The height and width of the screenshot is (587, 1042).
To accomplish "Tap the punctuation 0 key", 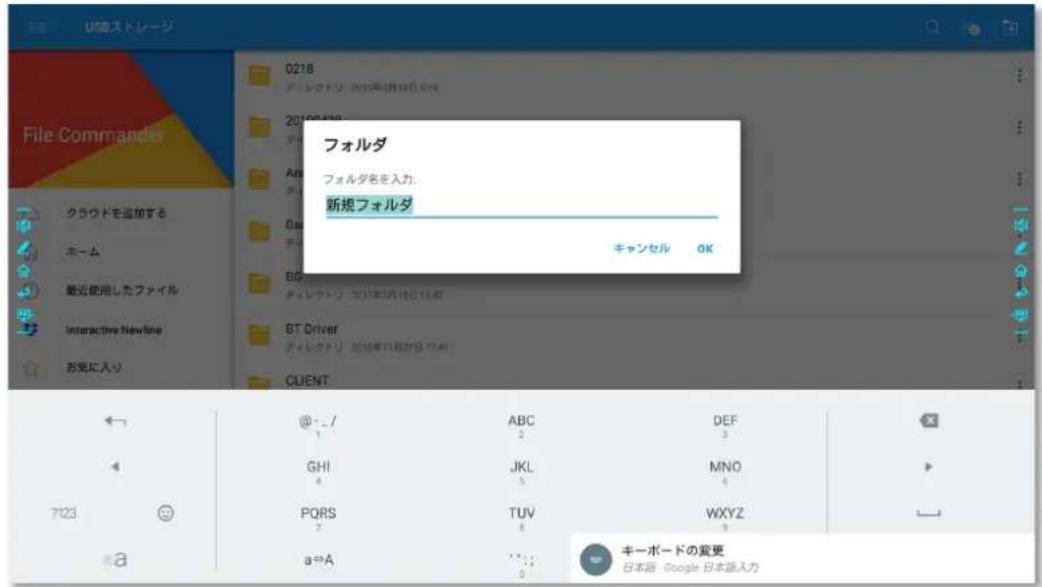I will tap(522, 564).
